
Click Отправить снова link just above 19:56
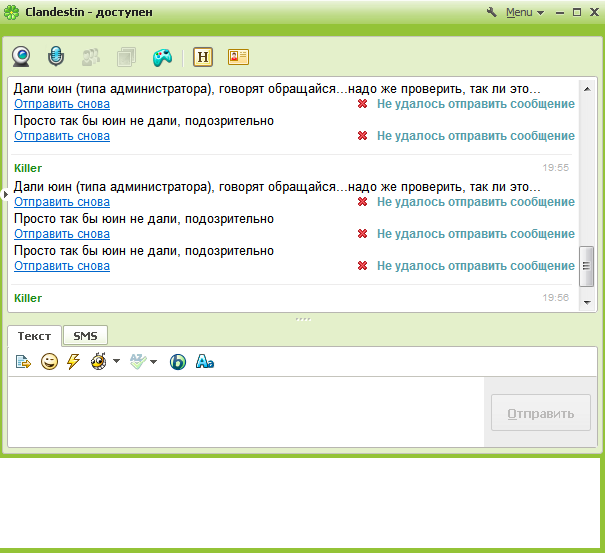[x=62, y=266]
